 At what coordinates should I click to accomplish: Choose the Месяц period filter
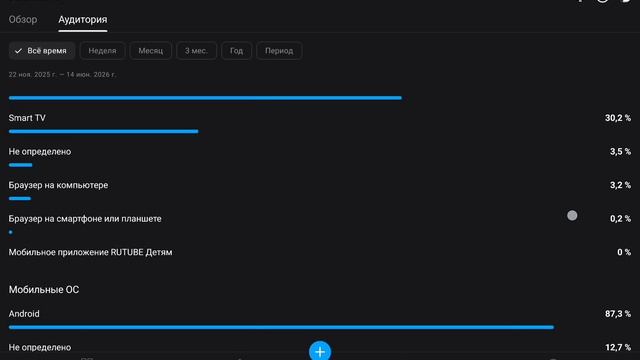(x=151, y=51)
